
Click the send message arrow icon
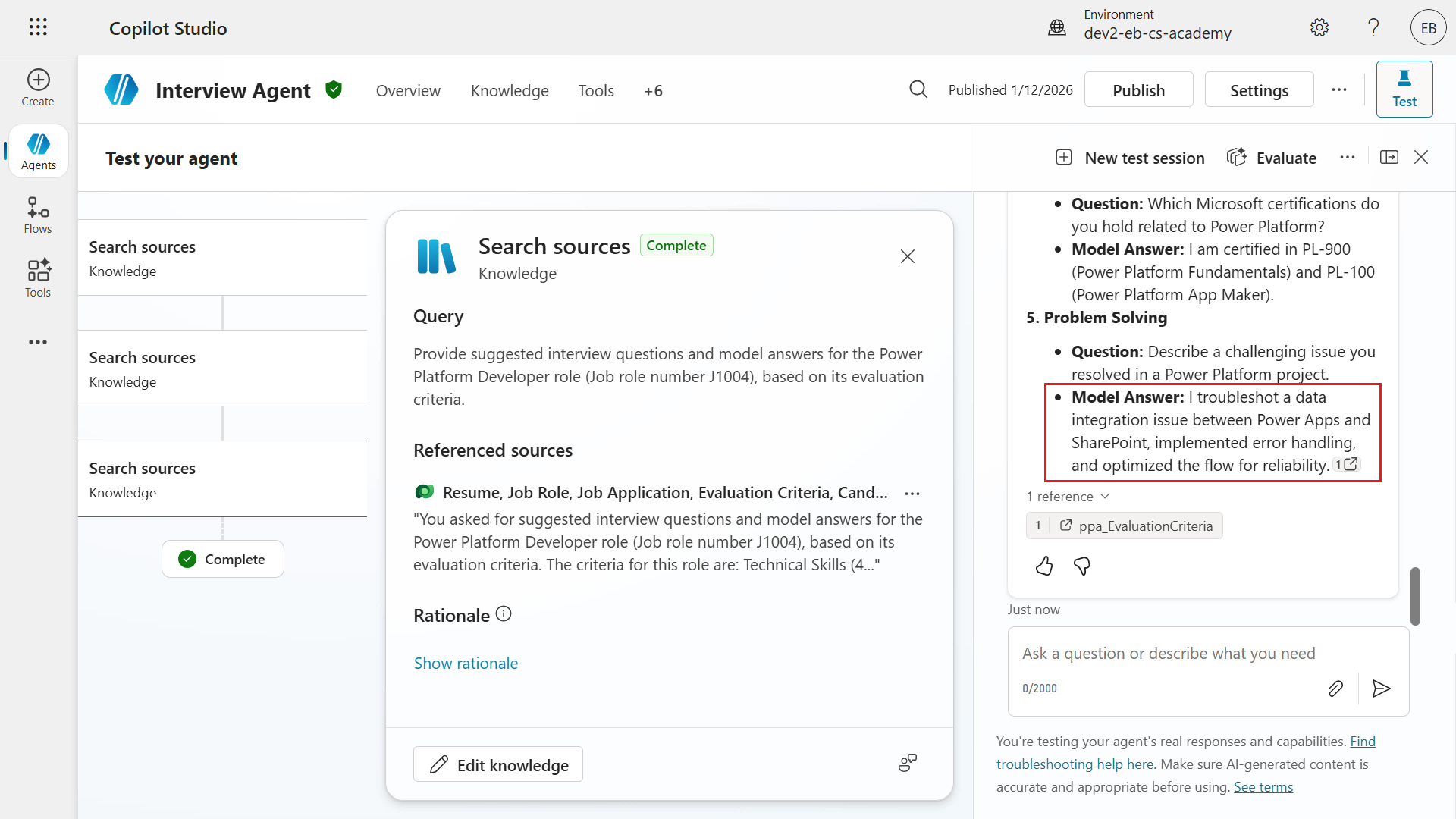(x=1381, y=688)
